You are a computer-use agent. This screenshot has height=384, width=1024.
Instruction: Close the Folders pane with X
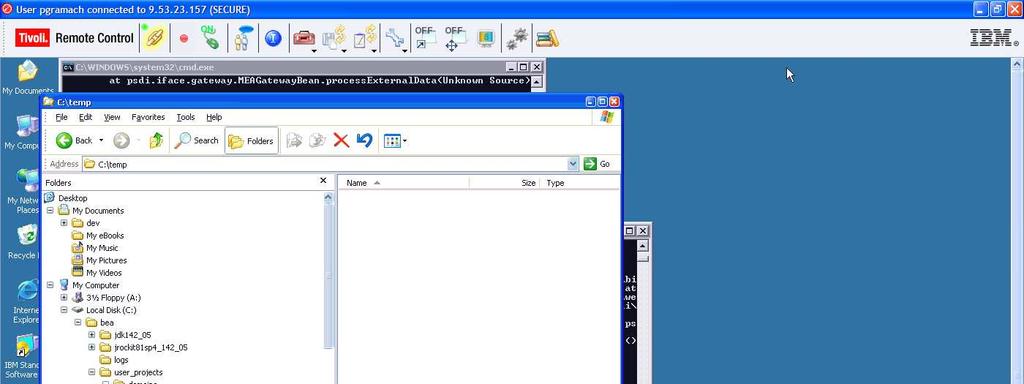click(323, 181)
